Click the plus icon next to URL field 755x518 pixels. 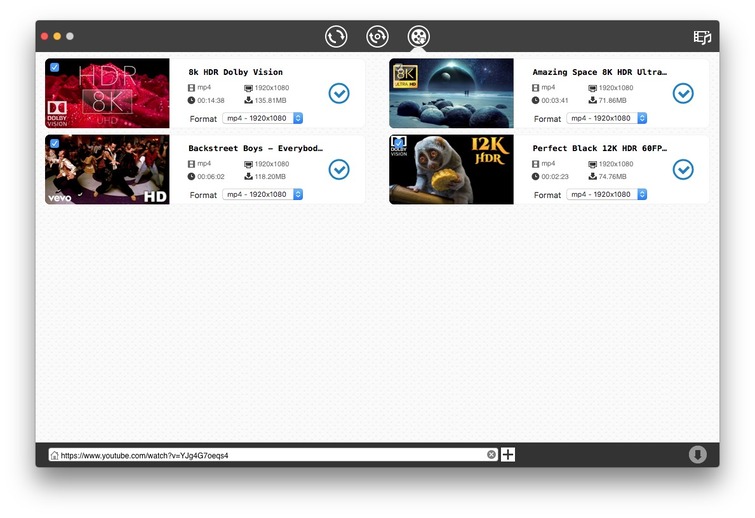click(x=508, y=455)
